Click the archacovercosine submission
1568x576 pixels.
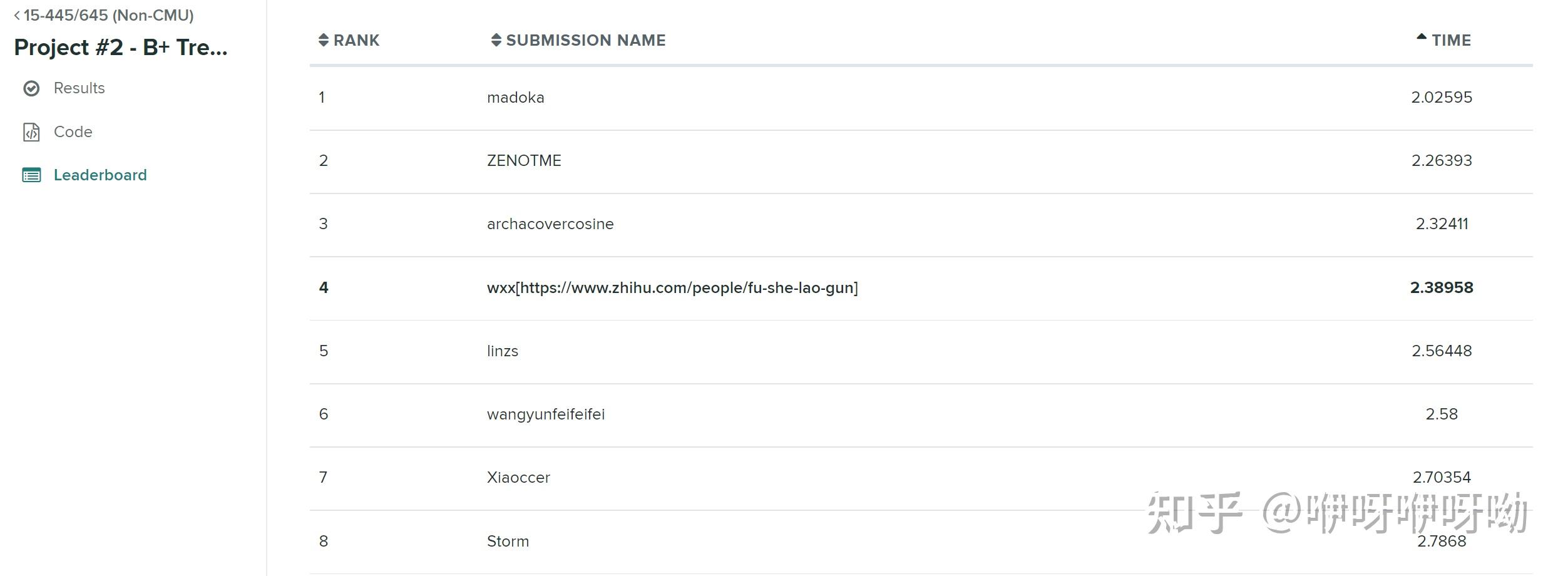pos(550,224)
